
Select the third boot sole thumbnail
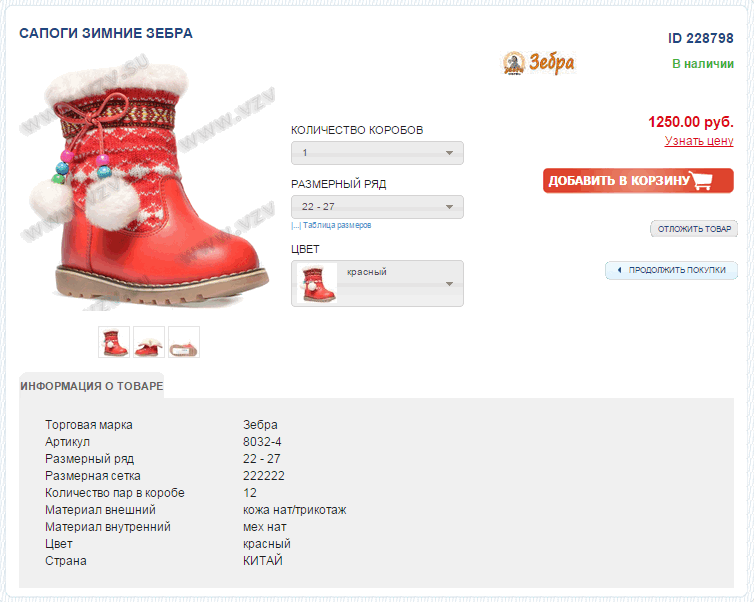coord(184,342)
